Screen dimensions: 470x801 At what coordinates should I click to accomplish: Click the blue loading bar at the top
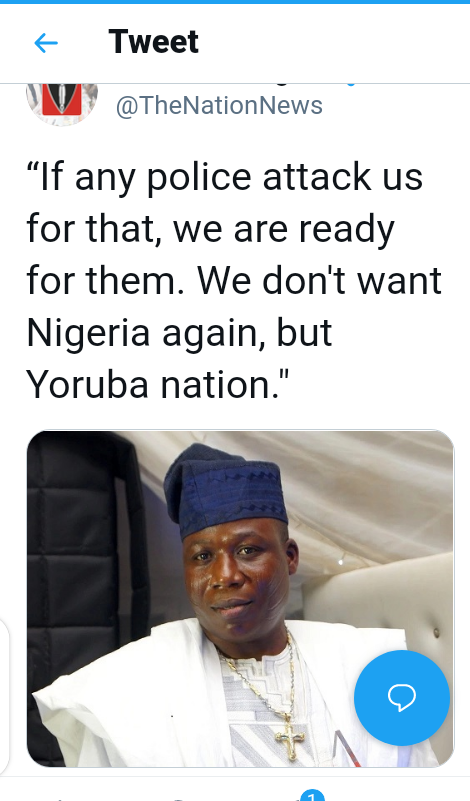pos(235,2)
